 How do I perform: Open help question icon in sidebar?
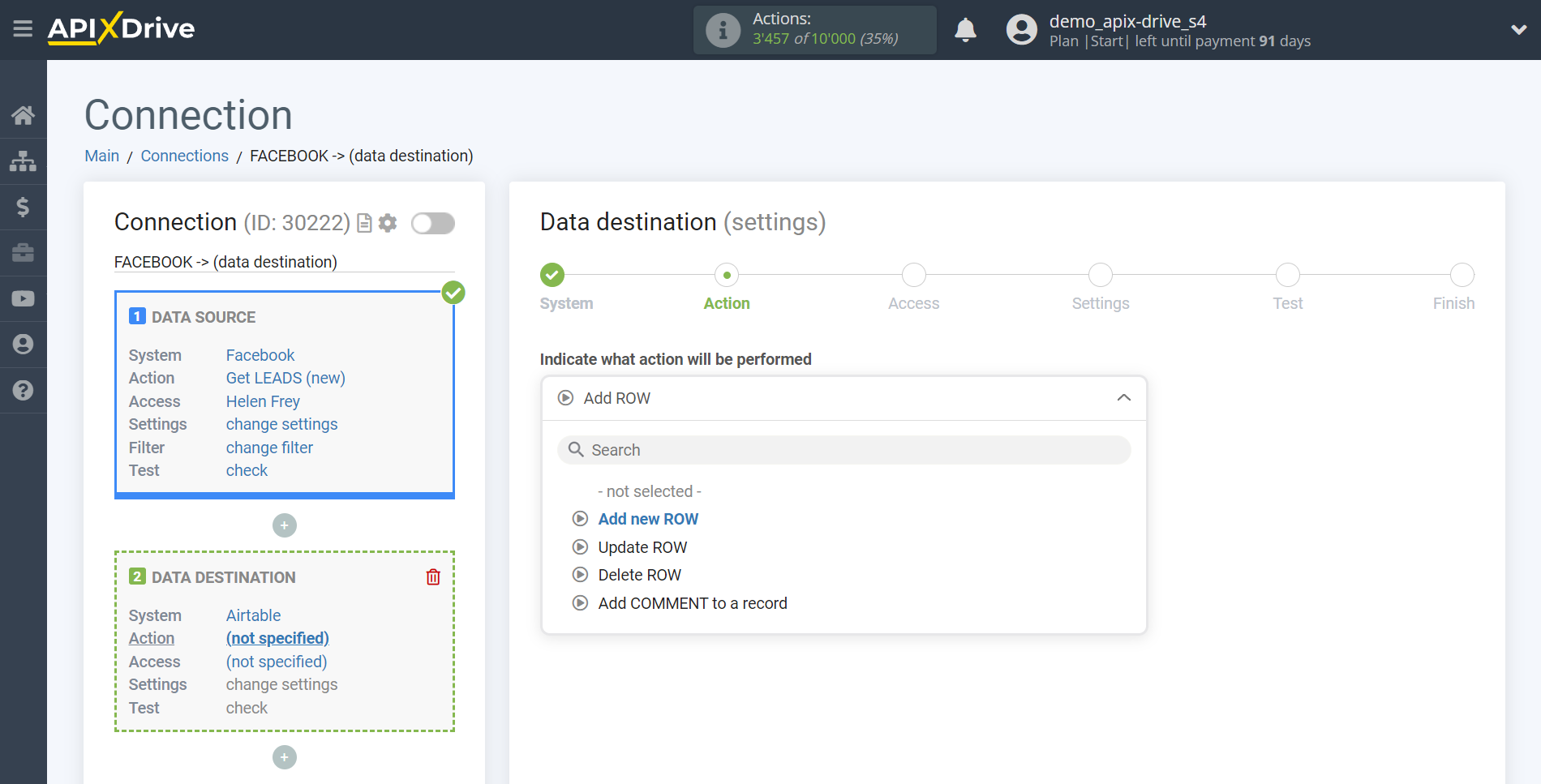(23, 391)
